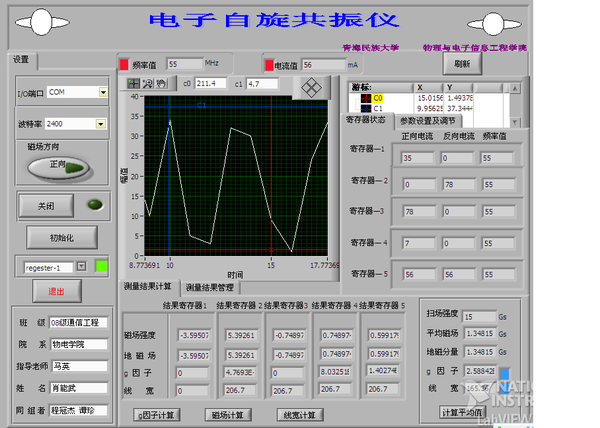Click the c1 value field 4.7
The height and width of the screenshot is (428, 600).
click(262, 83)
